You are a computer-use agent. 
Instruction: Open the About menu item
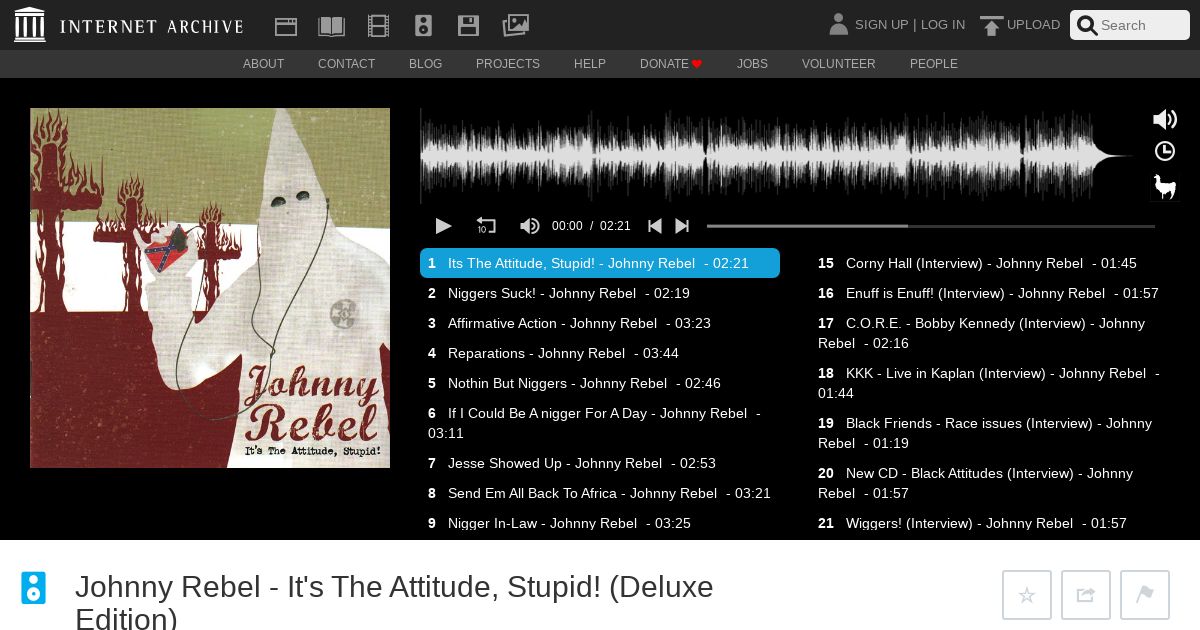[263, 64]
